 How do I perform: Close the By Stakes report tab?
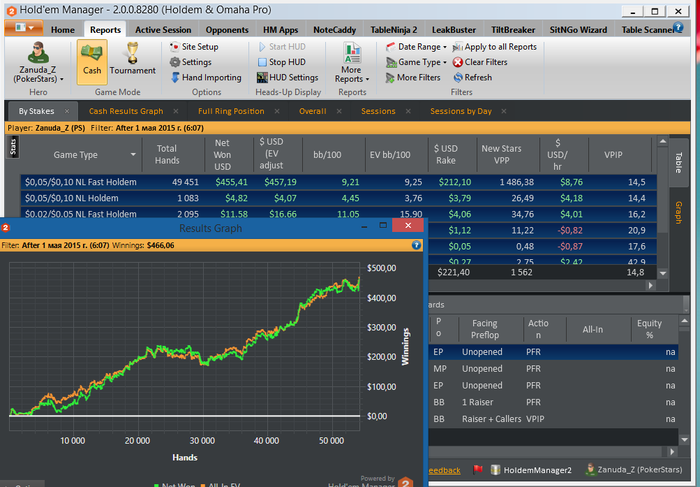[67, 111]
